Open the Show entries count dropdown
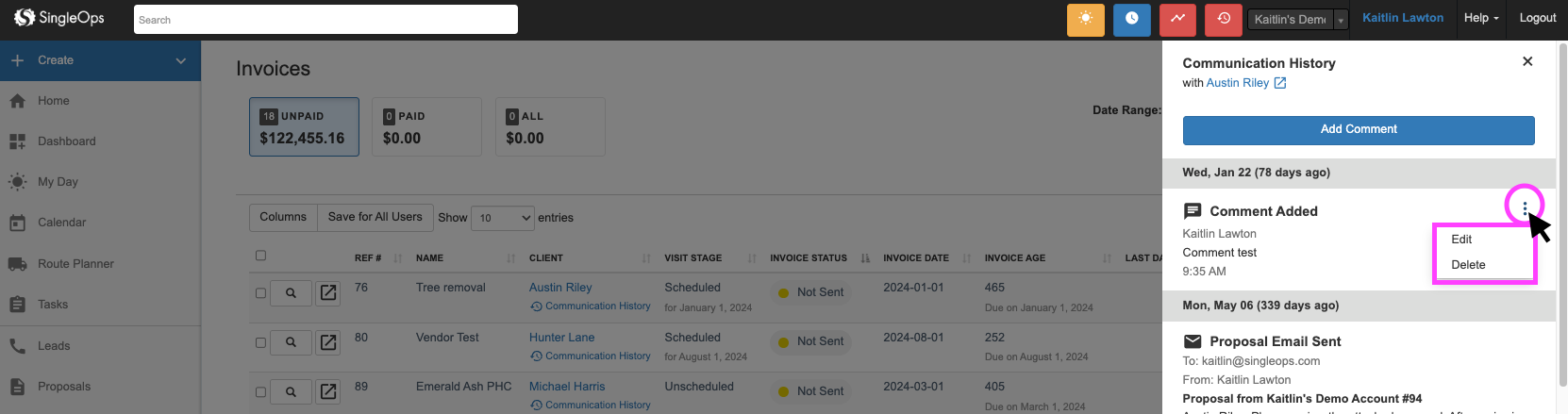The width and height of the screenshot is (1568, 414). 502,218
